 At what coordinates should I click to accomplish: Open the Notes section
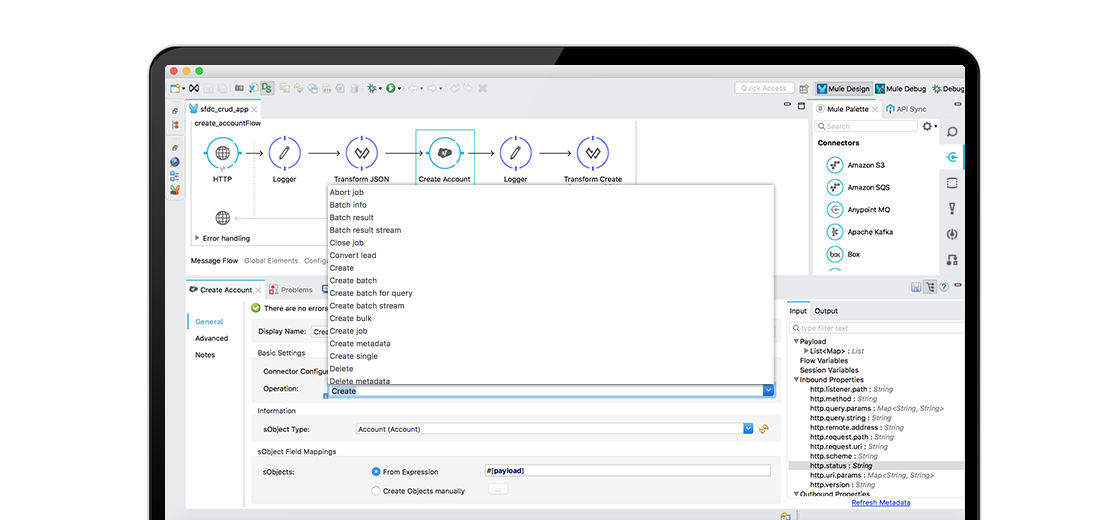point(205,355)
